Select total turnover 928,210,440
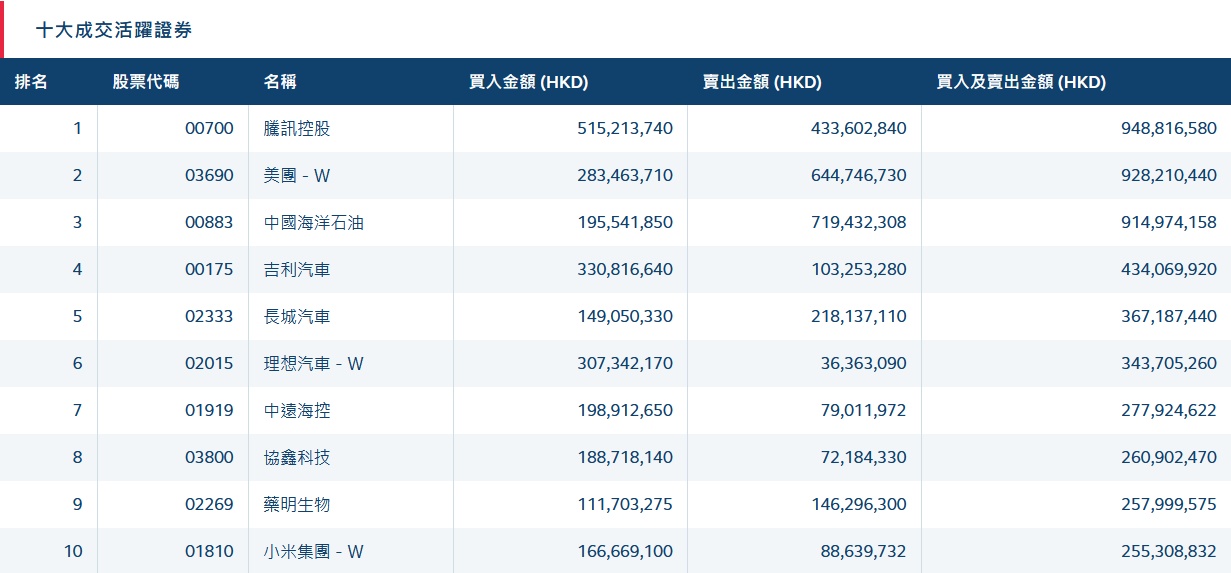The image size is (1231, 573). tap(1168, 175)
